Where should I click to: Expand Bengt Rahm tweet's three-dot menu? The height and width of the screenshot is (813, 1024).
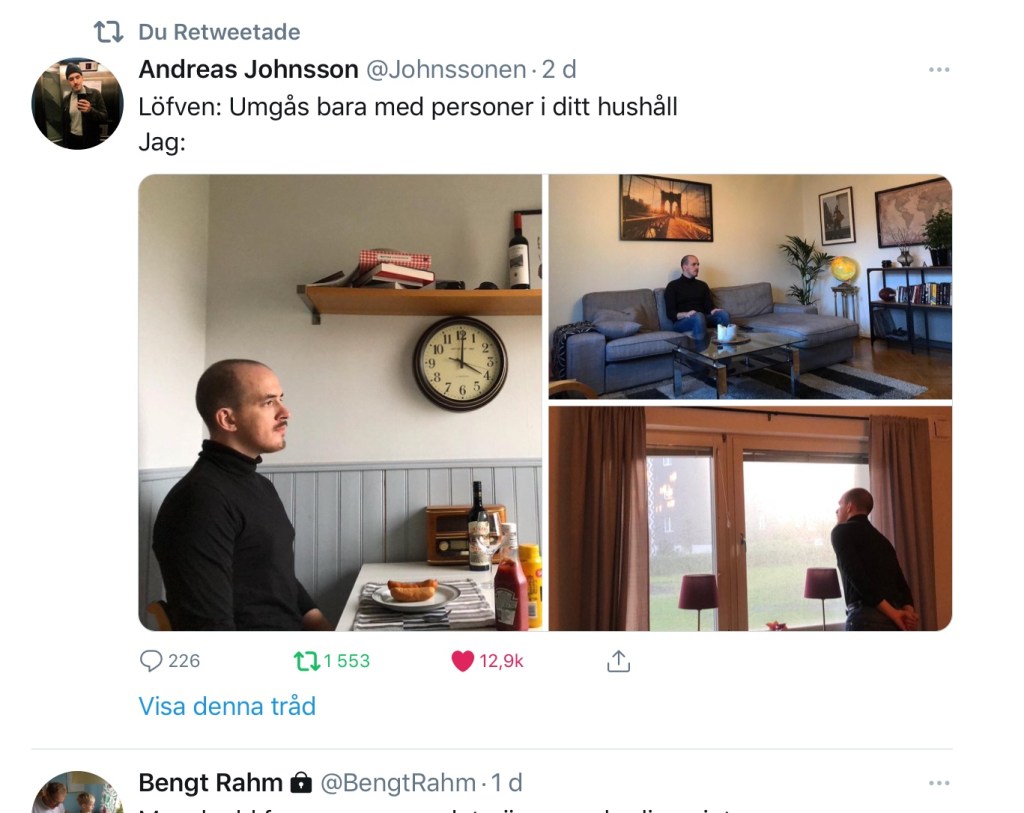(x=939, y=783)
